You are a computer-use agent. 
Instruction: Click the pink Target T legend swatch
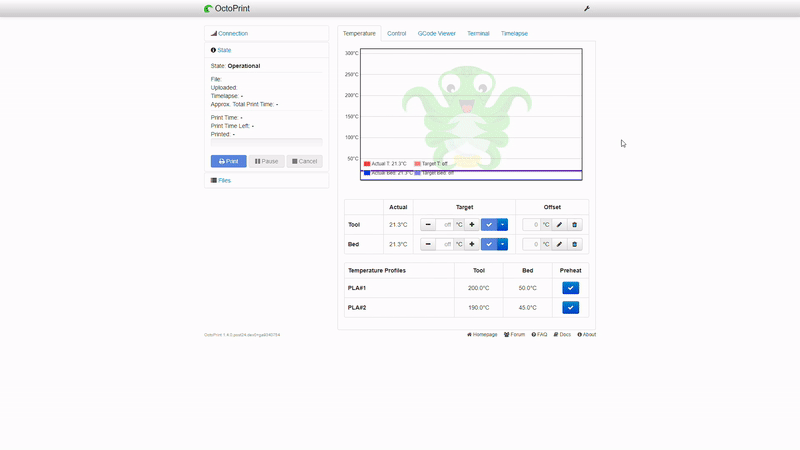[417, 164]
